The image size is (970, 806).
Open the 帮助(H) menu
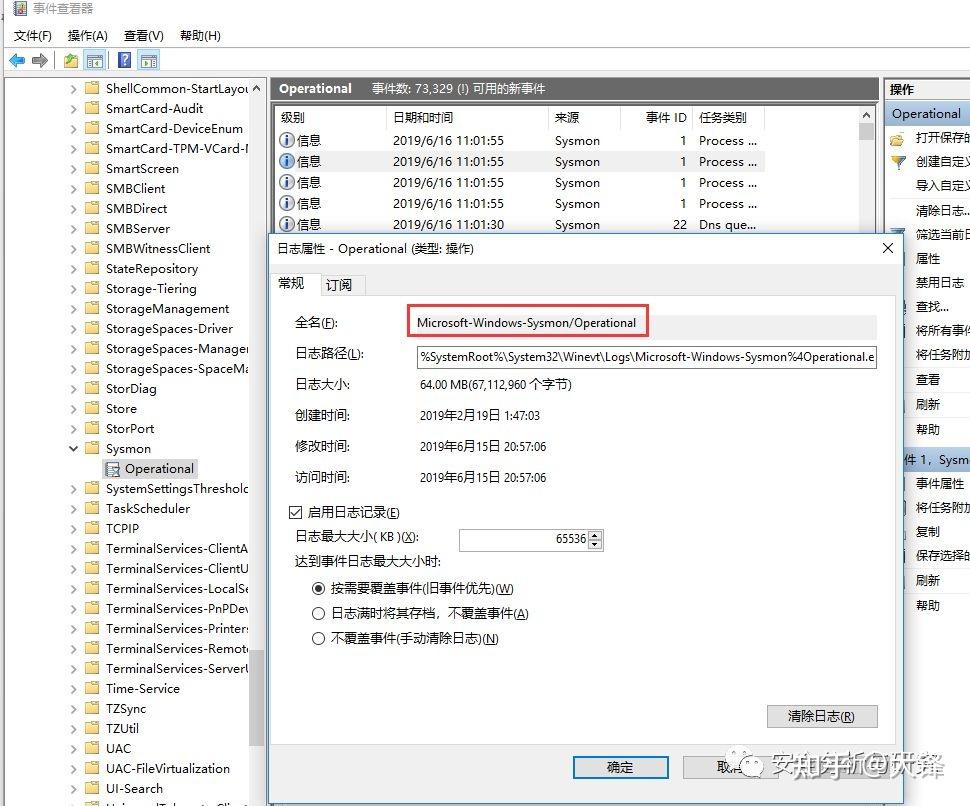click(x=200, y=35)
